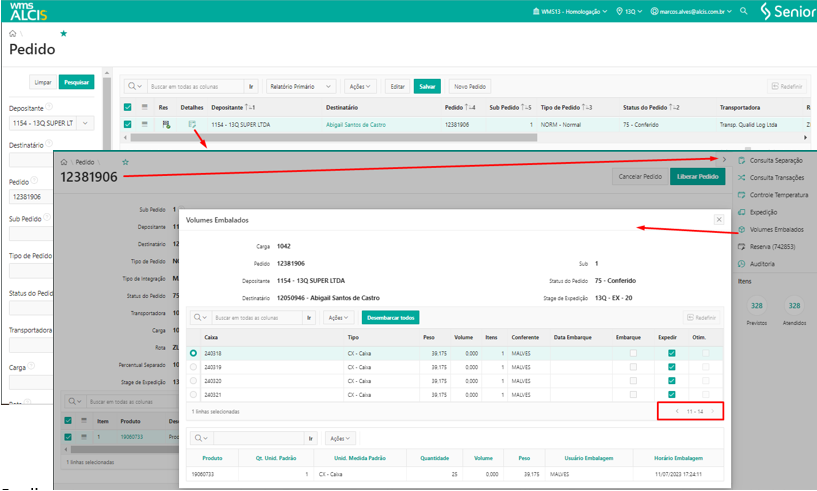The height and width of the screenshot is (491, 817).
Task: Open row menu icon for order row
Action: [144, 125]
